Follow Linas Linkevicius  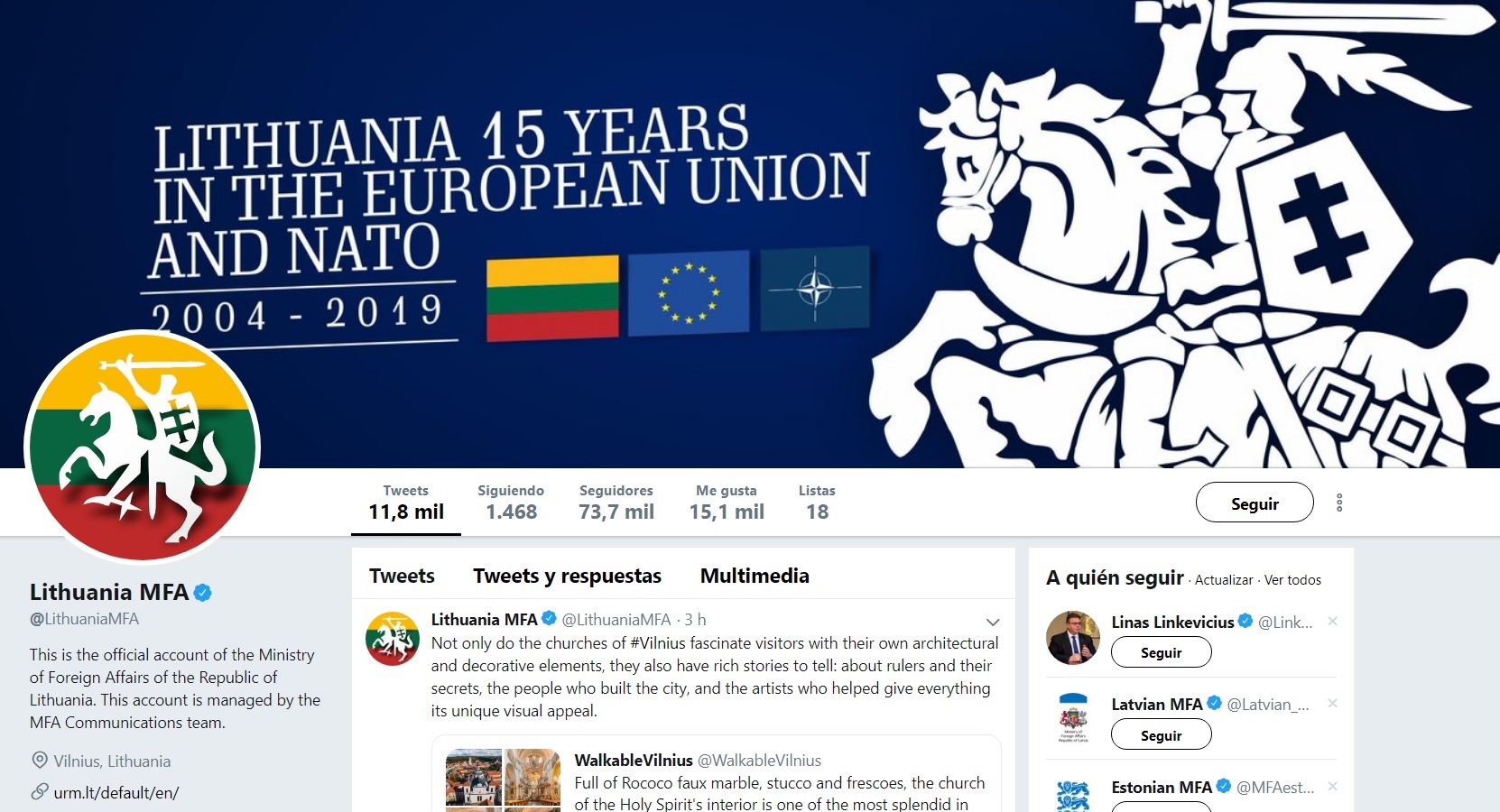pyautogui.click(x=1162, y=652)
